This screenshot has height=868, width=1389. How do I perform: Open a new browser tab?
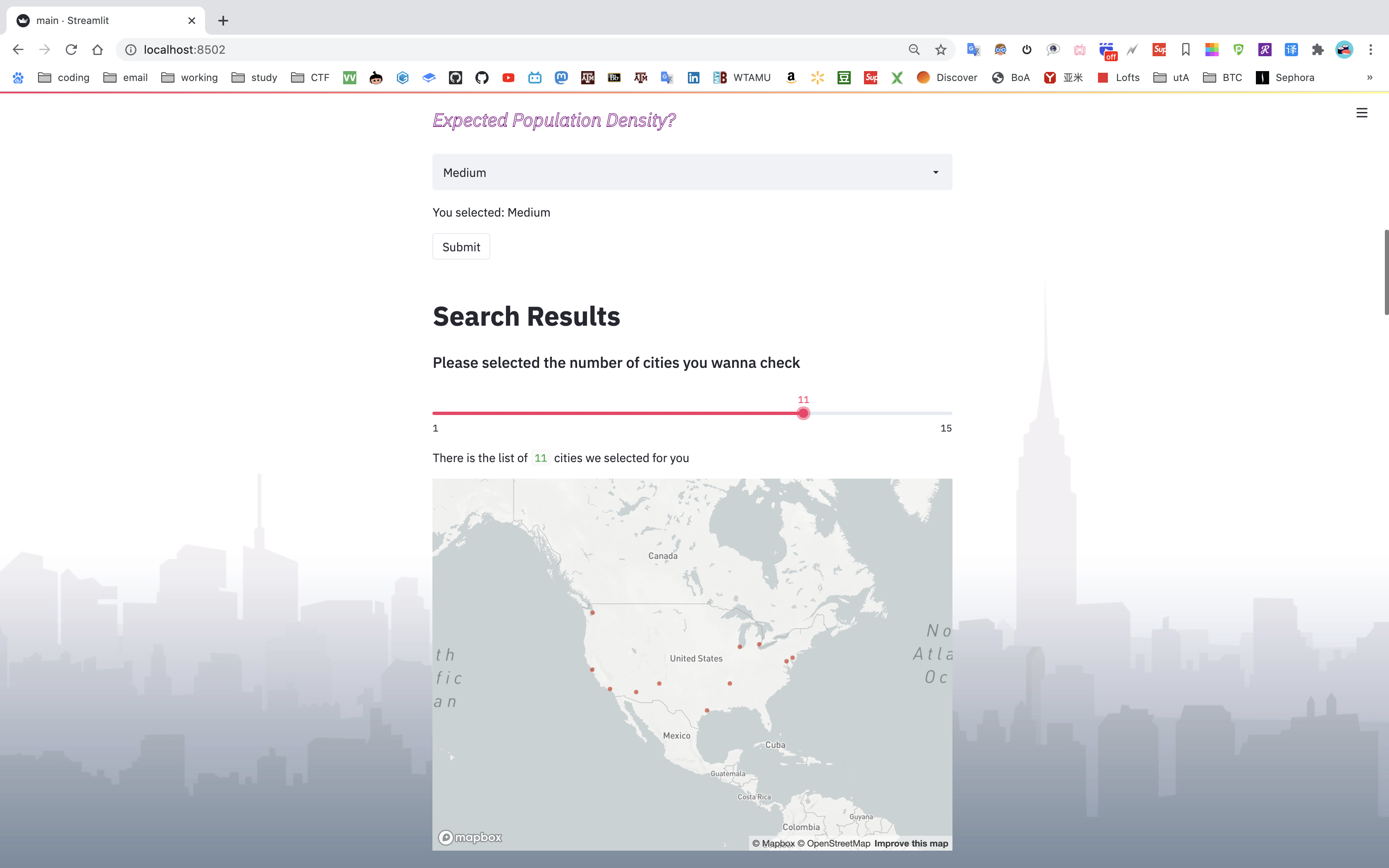[x=223, y=21]
